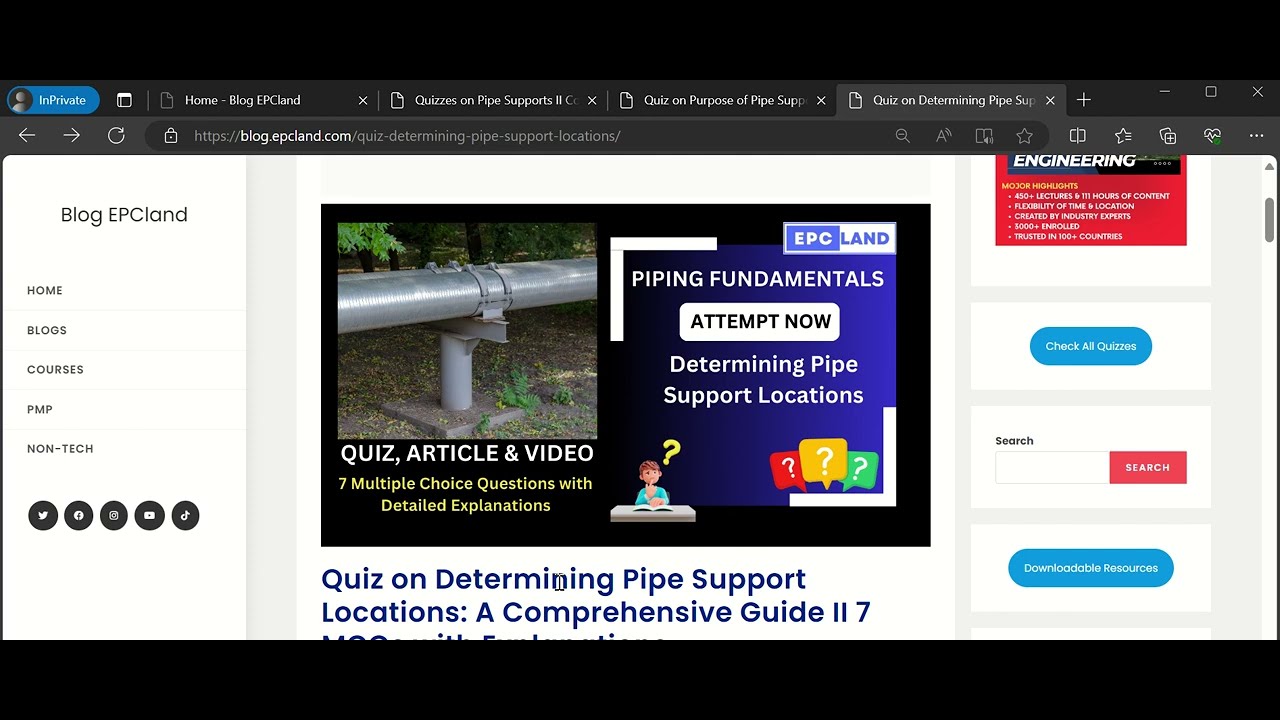Open the Facebook social icon

pyautogui.click(x=78, y=516)
